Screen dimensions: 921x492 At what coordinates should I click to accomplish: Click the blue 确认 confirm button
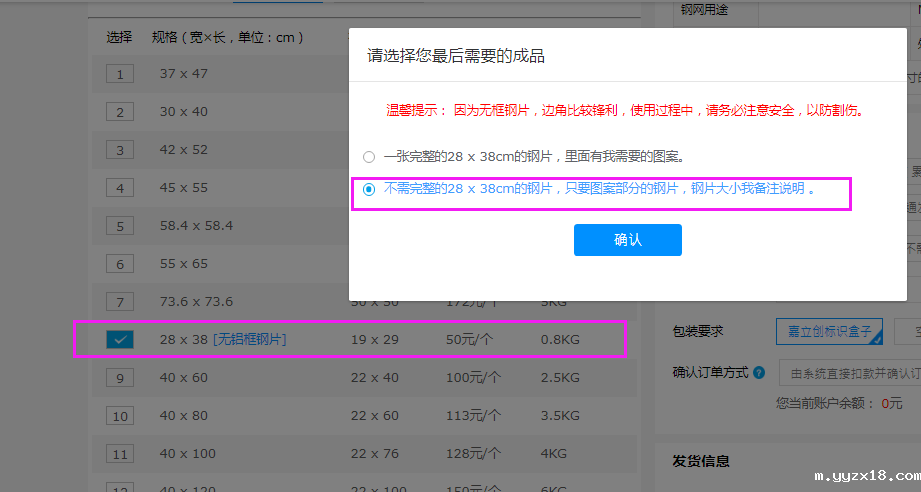[x=627, y=240]
